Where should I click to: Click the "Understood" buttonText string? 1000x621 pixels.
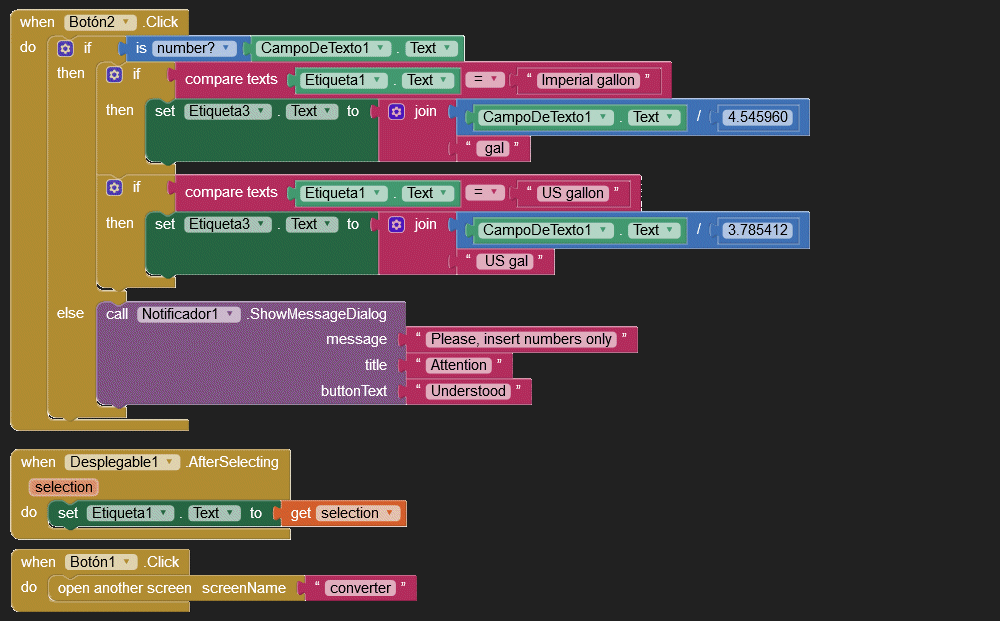468,391
